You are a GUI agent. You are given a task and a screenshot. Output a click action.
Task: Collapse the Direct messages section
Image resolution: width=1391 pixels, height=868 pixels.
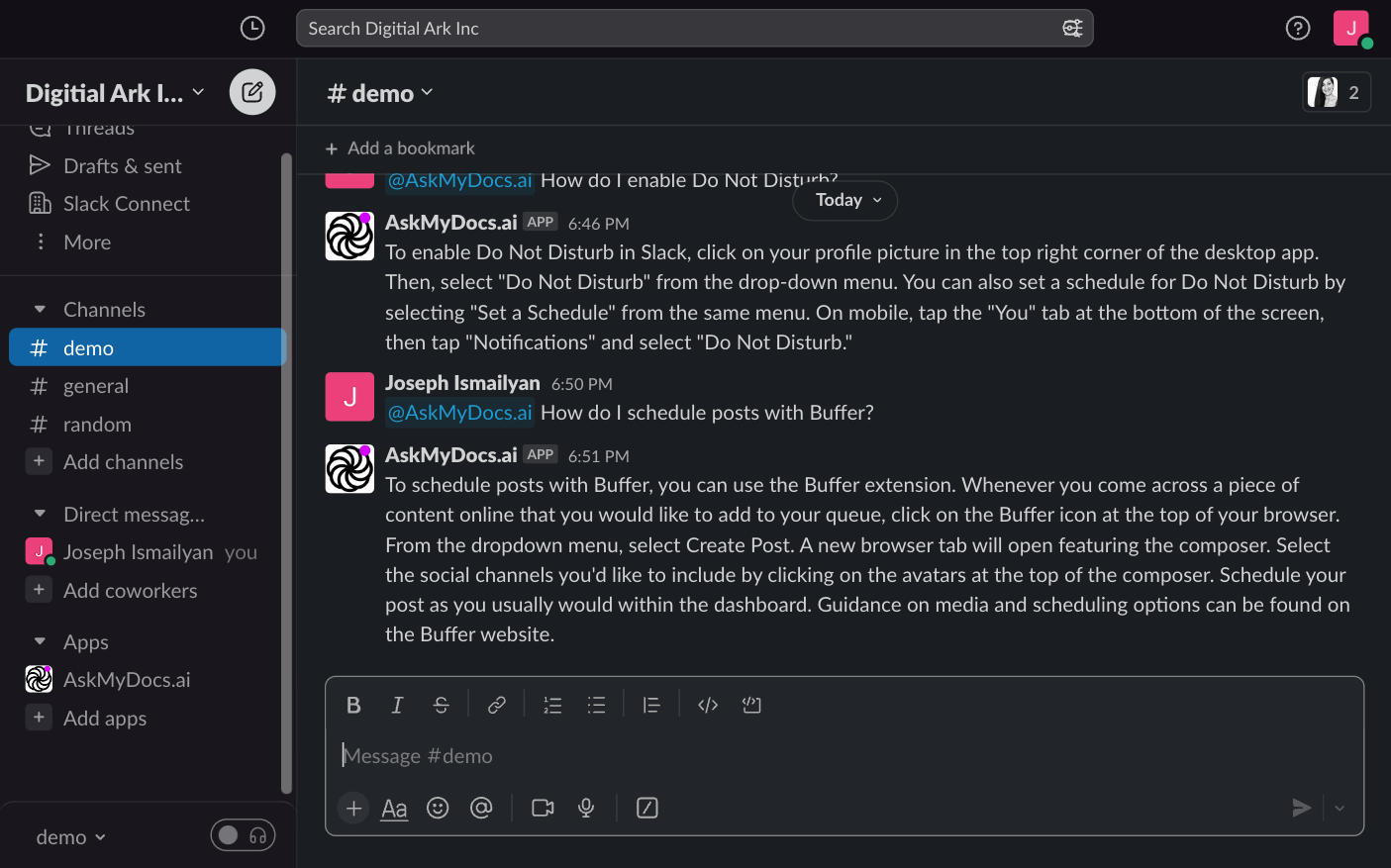point(40,514)
